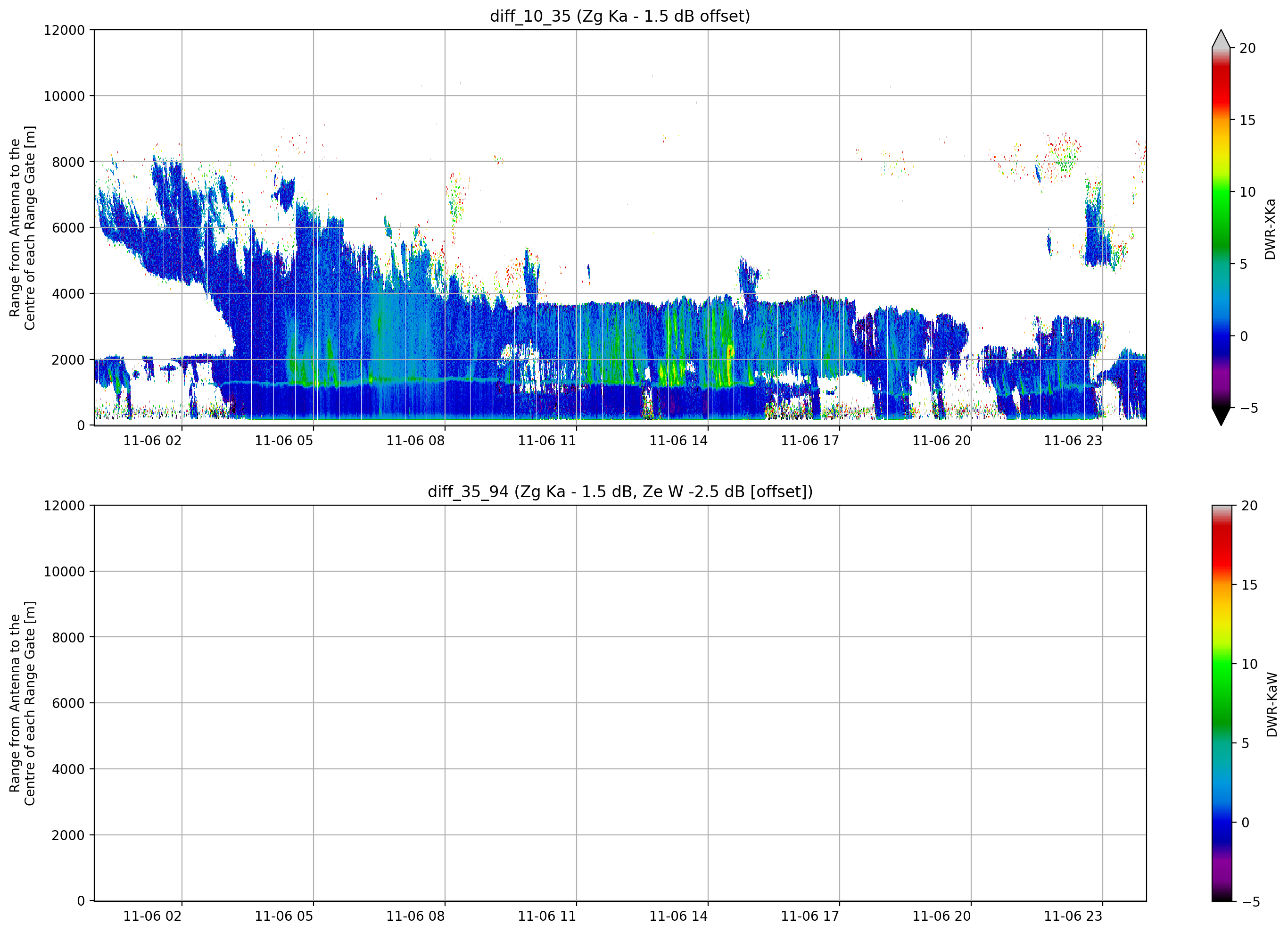This screenshot has width=1288, height=933.
Task: Click the 11-06 08 tick label on bottom plot
Action: (x=415, y=916)
